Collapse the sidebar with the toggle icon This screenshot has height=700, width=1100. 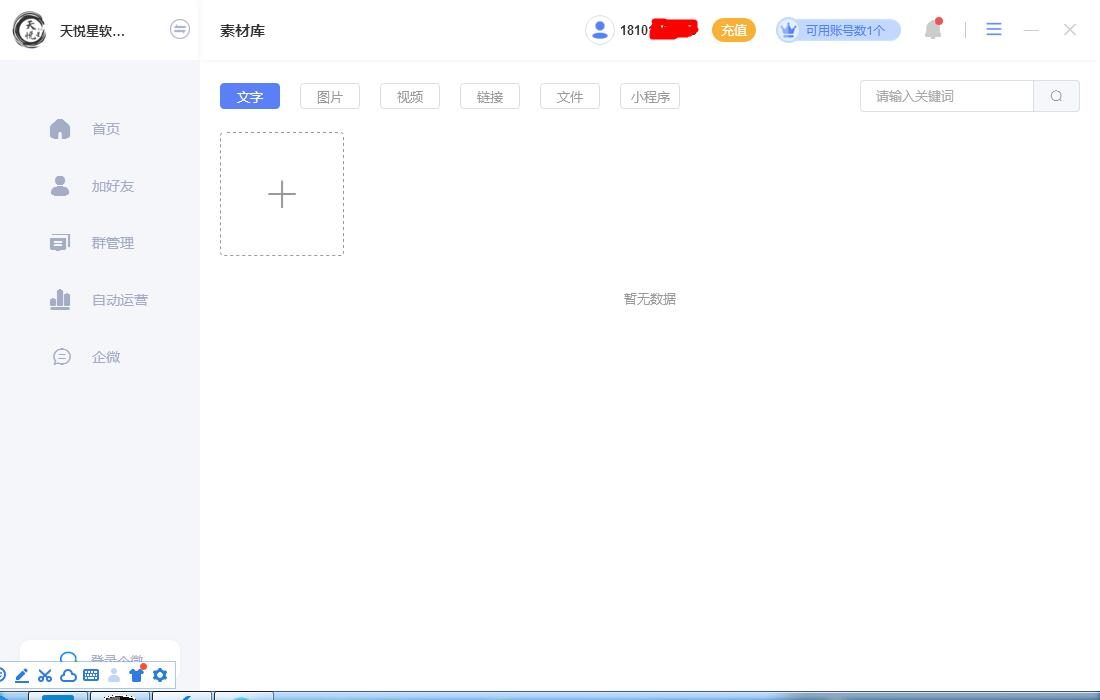click(180, 30)
